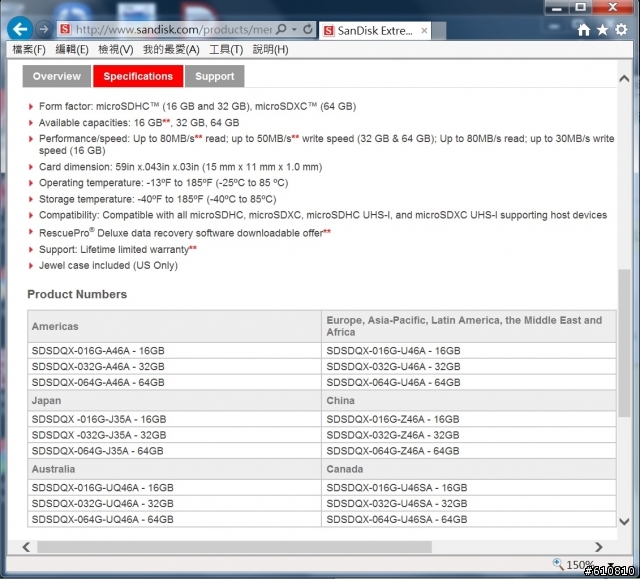
Task: Open the 說明(H) menu
Action: 270,50
